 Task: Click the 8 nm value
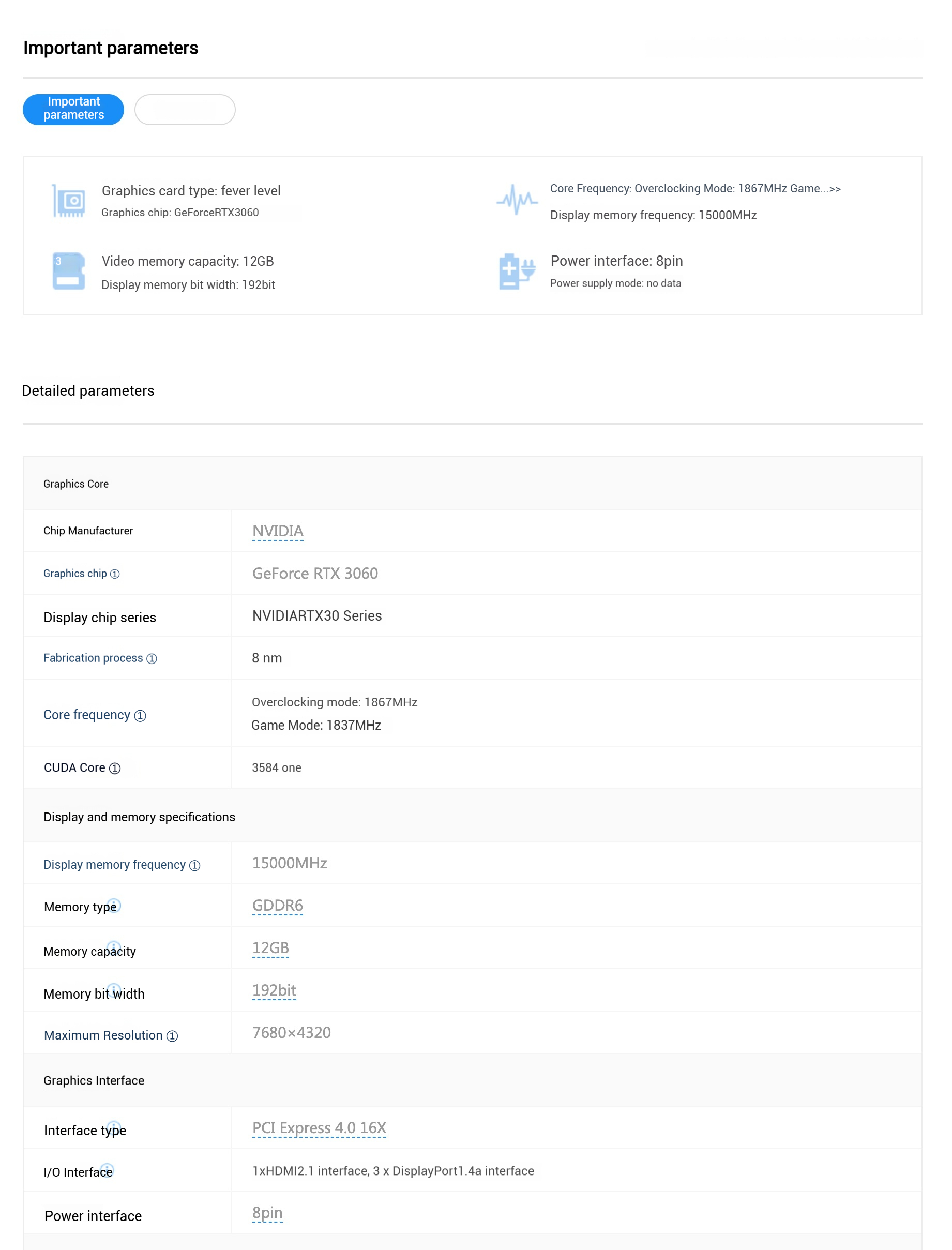point(267,658)
